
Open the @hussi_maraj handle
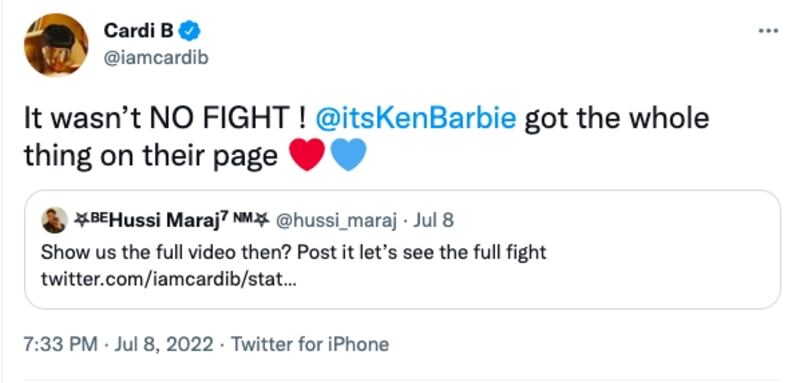tap(336, 221)
